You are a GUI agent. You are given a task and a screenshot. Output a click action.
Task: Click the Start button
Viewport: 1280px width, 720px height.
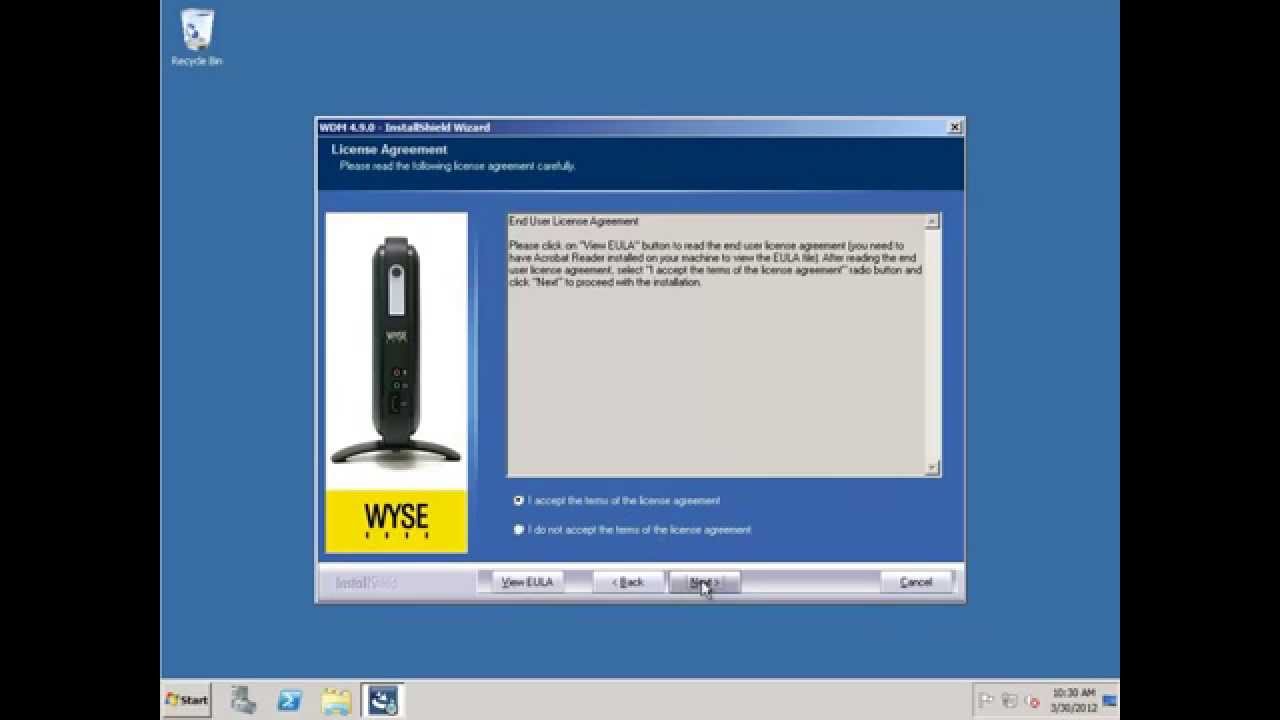tap(187, 700)
